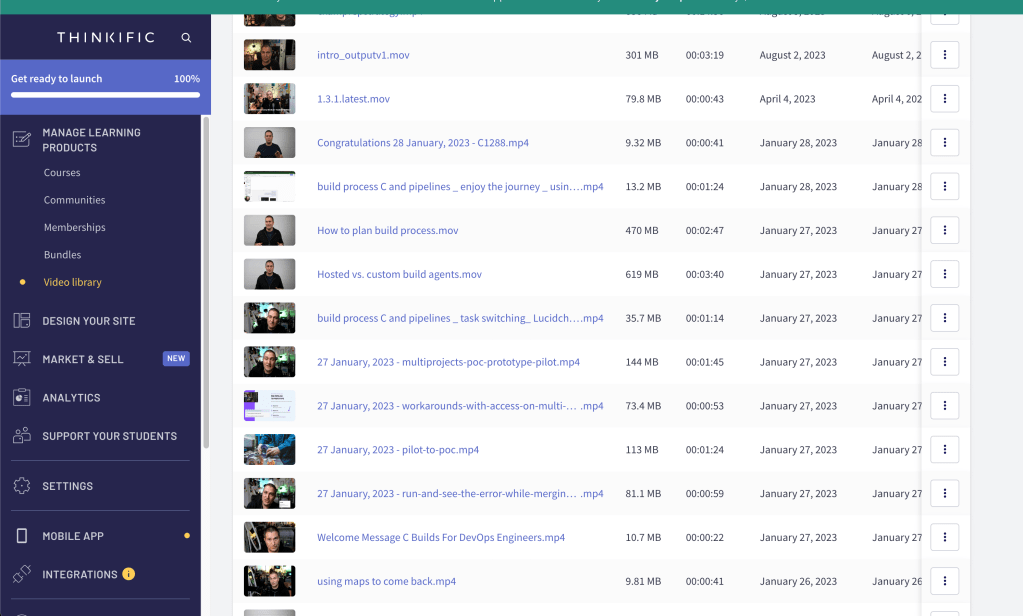This screenshot has width=1023, height=616.
Task: Open the options menu for How to plan build process.mov
Action: point(944,230)
